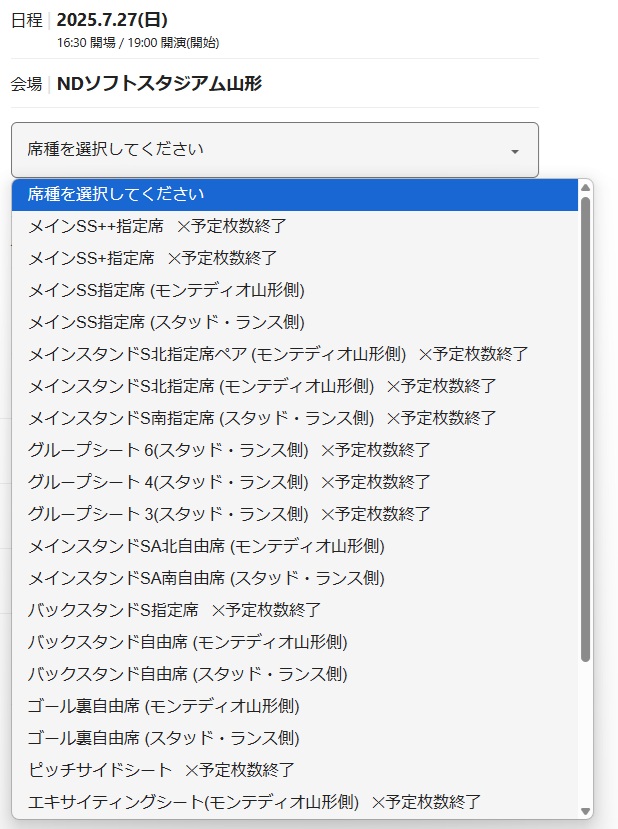Viewport: 618px width, 829px height.
Task: Choose メインスタンドSA南自由席 (スタッド・ランス側)
Action: pos(294,578)
